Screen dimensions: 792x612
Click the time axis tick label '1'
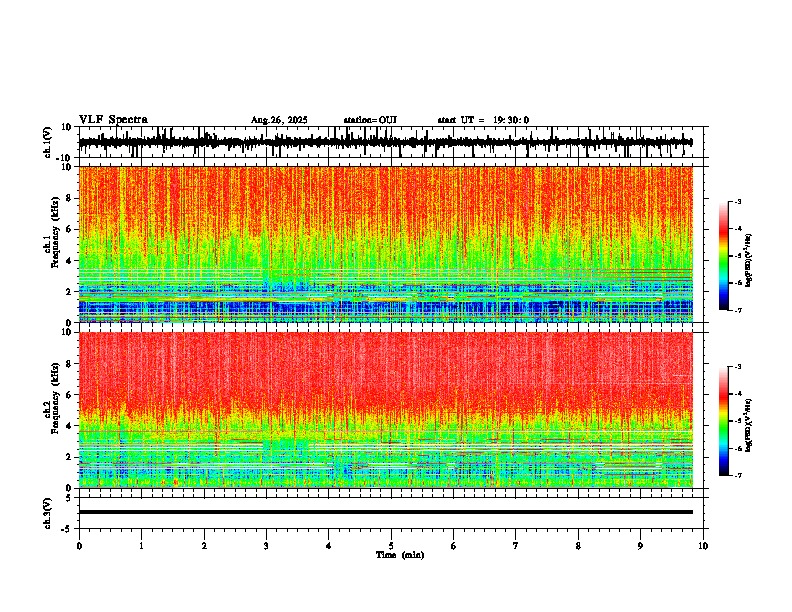141,546
